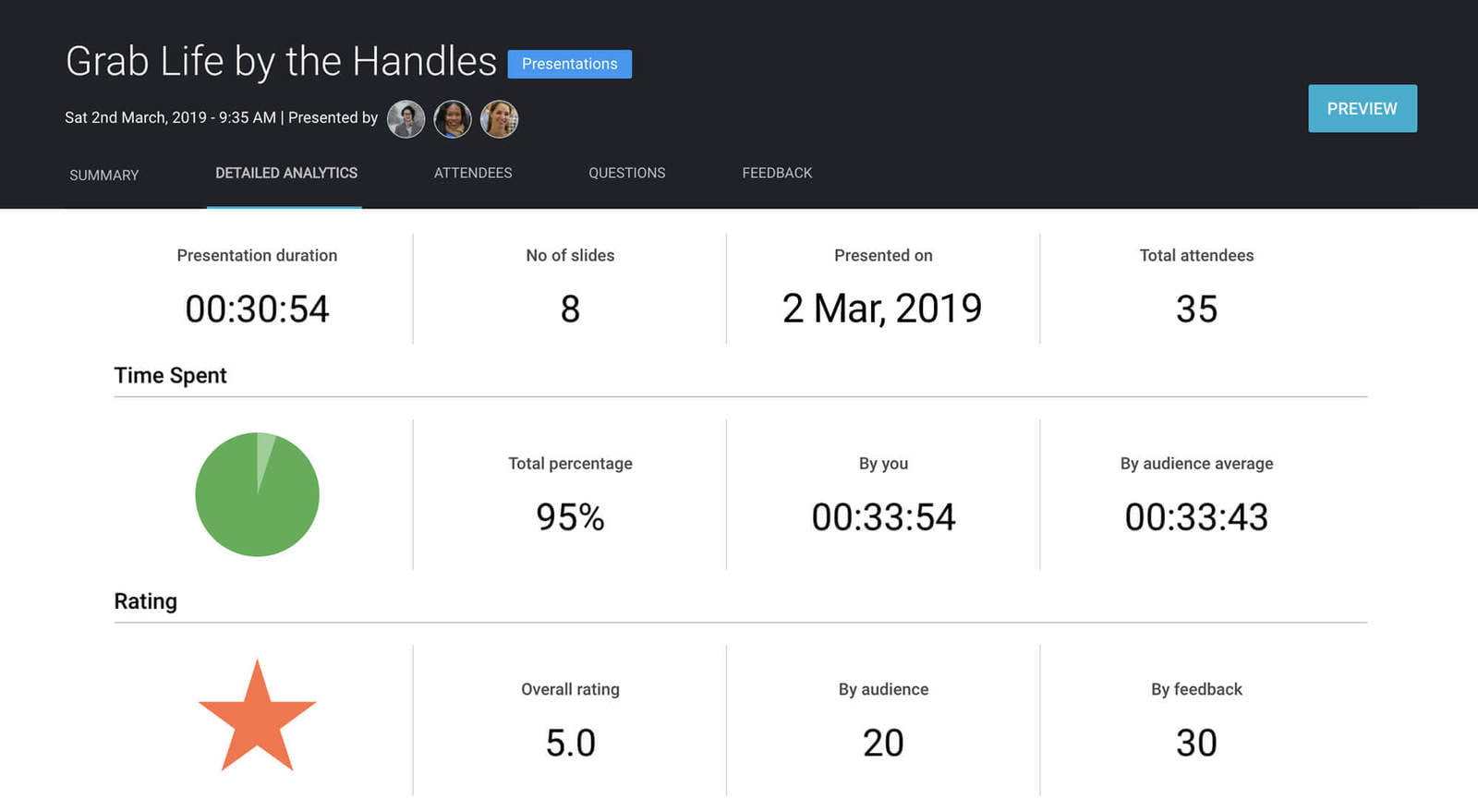Switch to the Attendees tab
The height and width of the screenshot is (812, 1478).
(x=473, y=173)
